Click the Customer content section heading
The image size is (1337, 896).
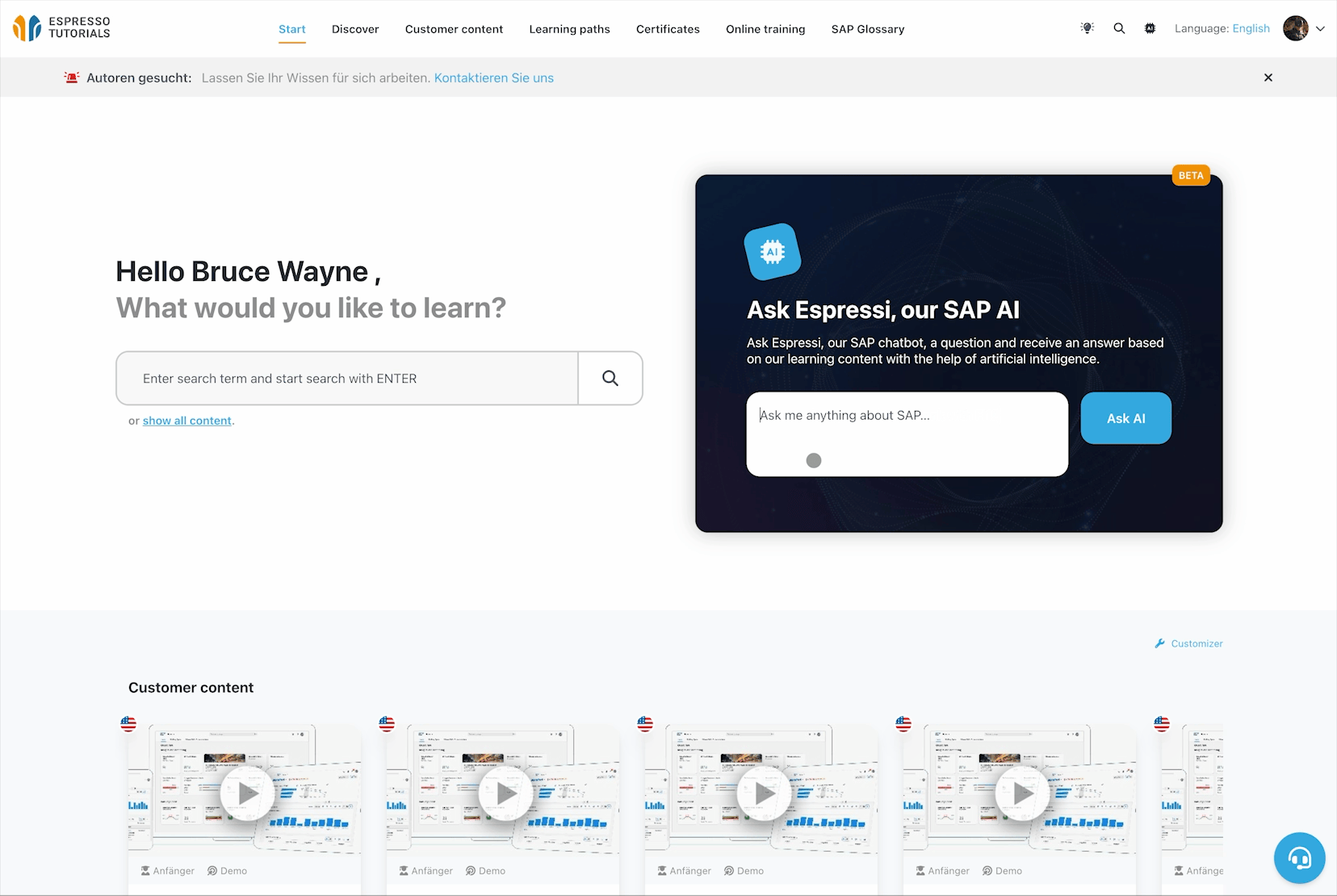pos(191,688)
